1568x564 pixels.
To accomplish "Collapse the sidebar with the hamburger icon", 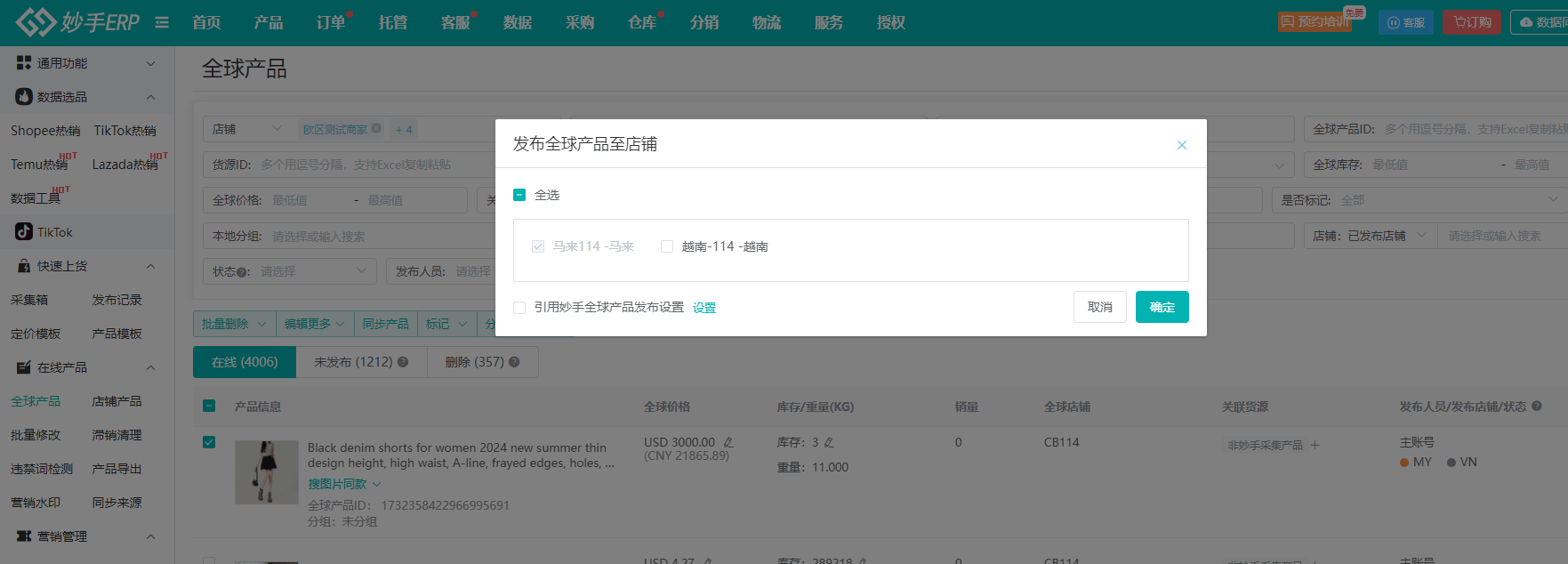I will tap(162, 22).
